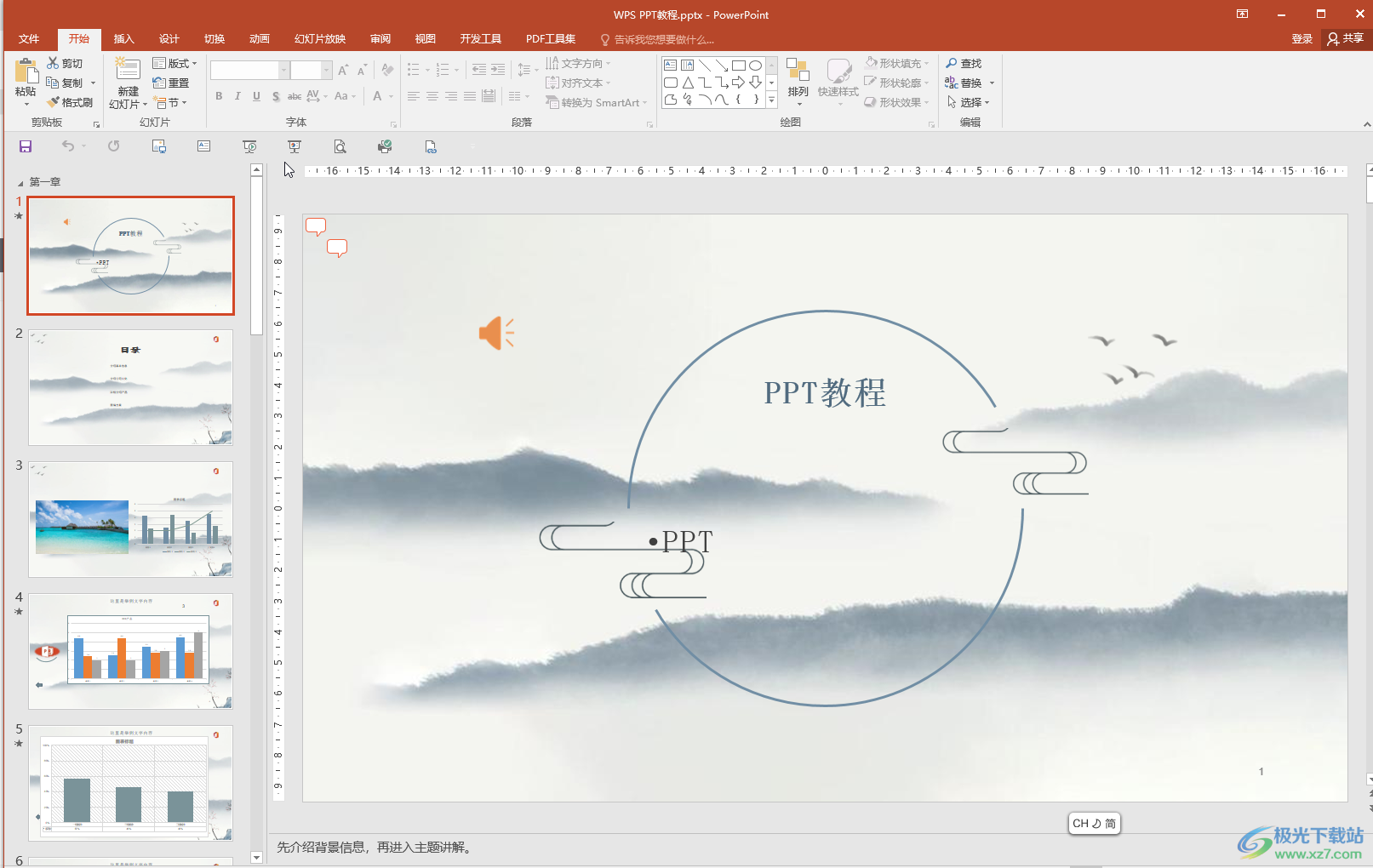The image size is (1373, 868).
Task: Open the File (文件) menu
Action: pos(29,39)
